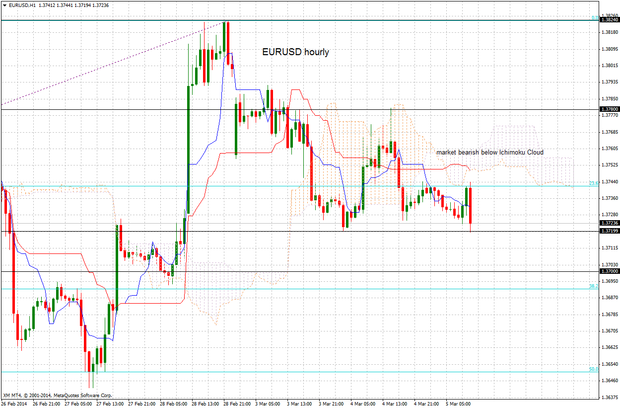Click the '28 Feb 21:00' time axis label

pyautogui.click(x=237, y=404)
